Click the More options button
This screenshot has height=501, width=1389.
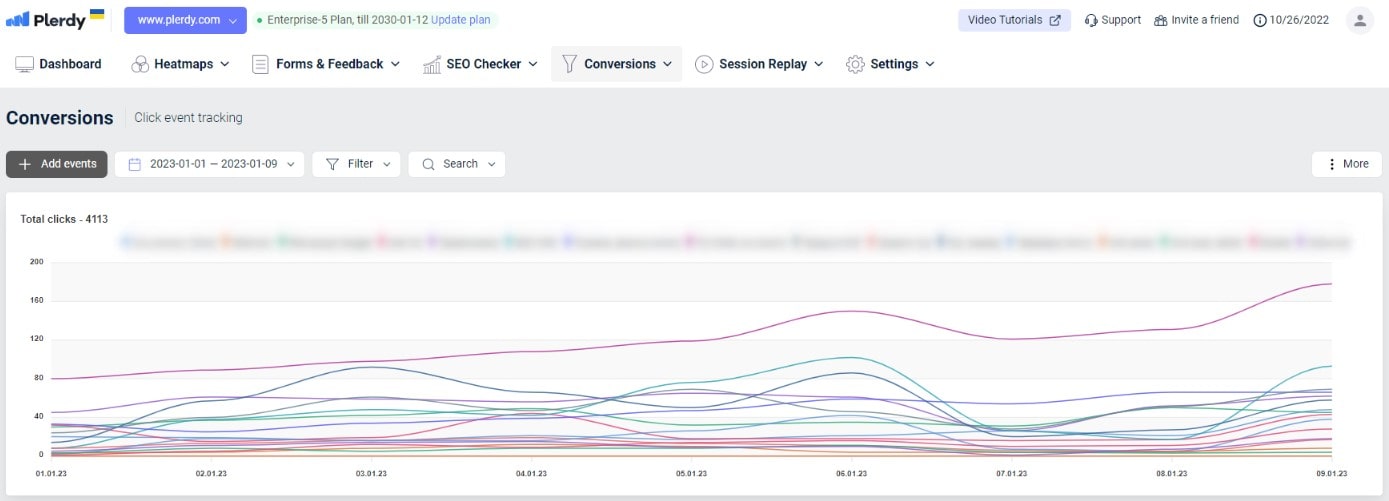tap(1346, 164)
